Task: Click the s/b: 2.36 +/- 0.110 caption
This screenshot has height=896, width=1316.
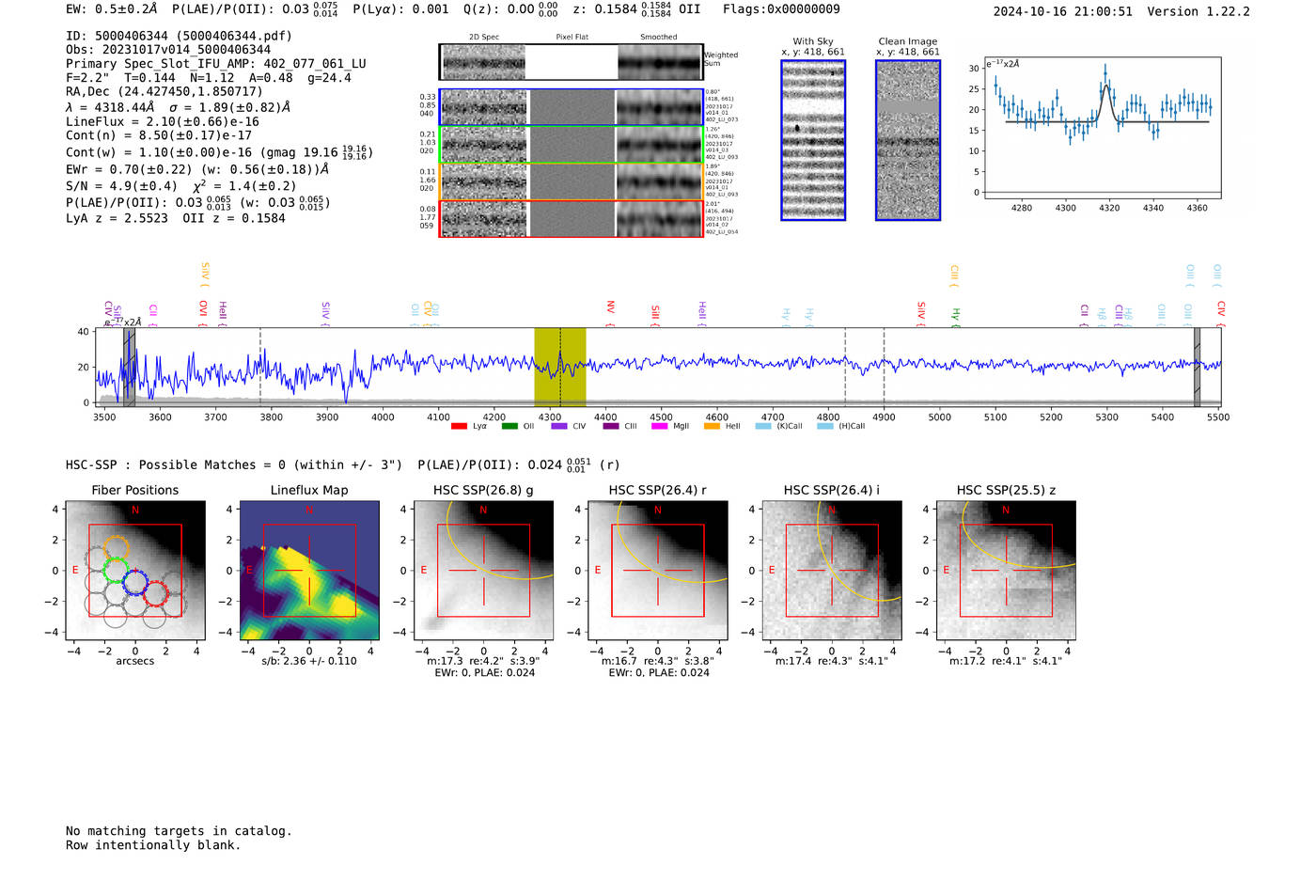Action: tap(309, 661)
